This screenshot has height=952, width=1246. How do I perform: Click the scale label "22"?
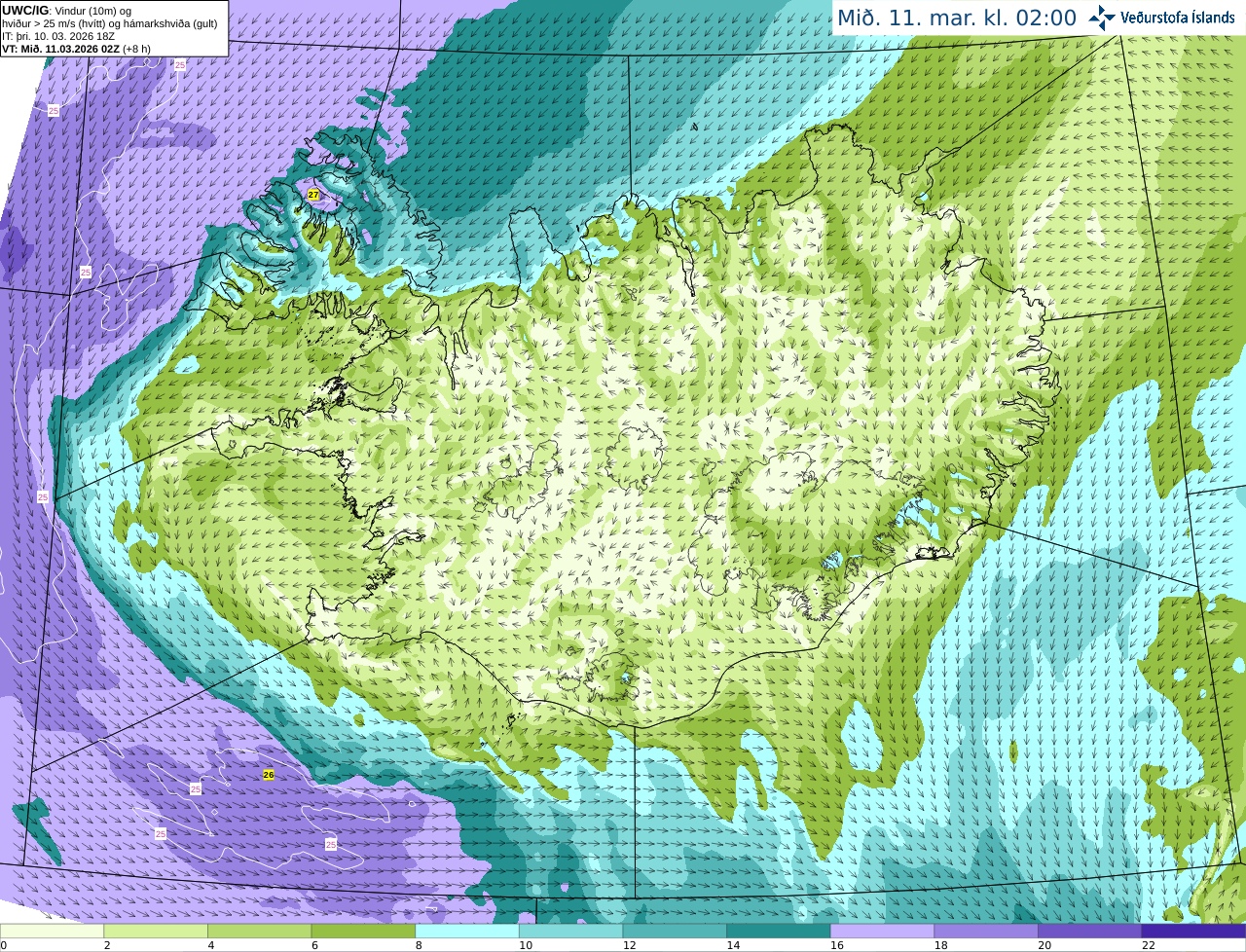1149,945
